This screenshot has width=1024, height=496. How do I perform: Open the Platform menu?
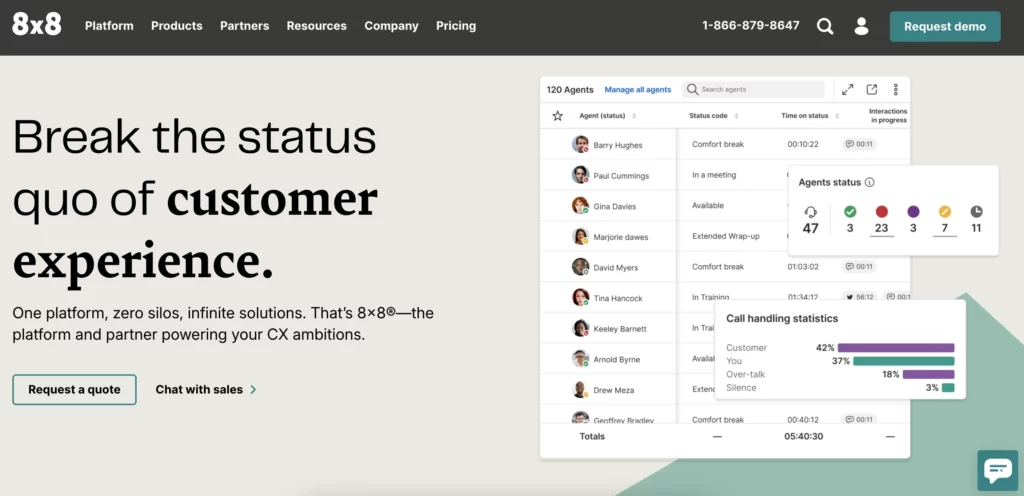109,26
